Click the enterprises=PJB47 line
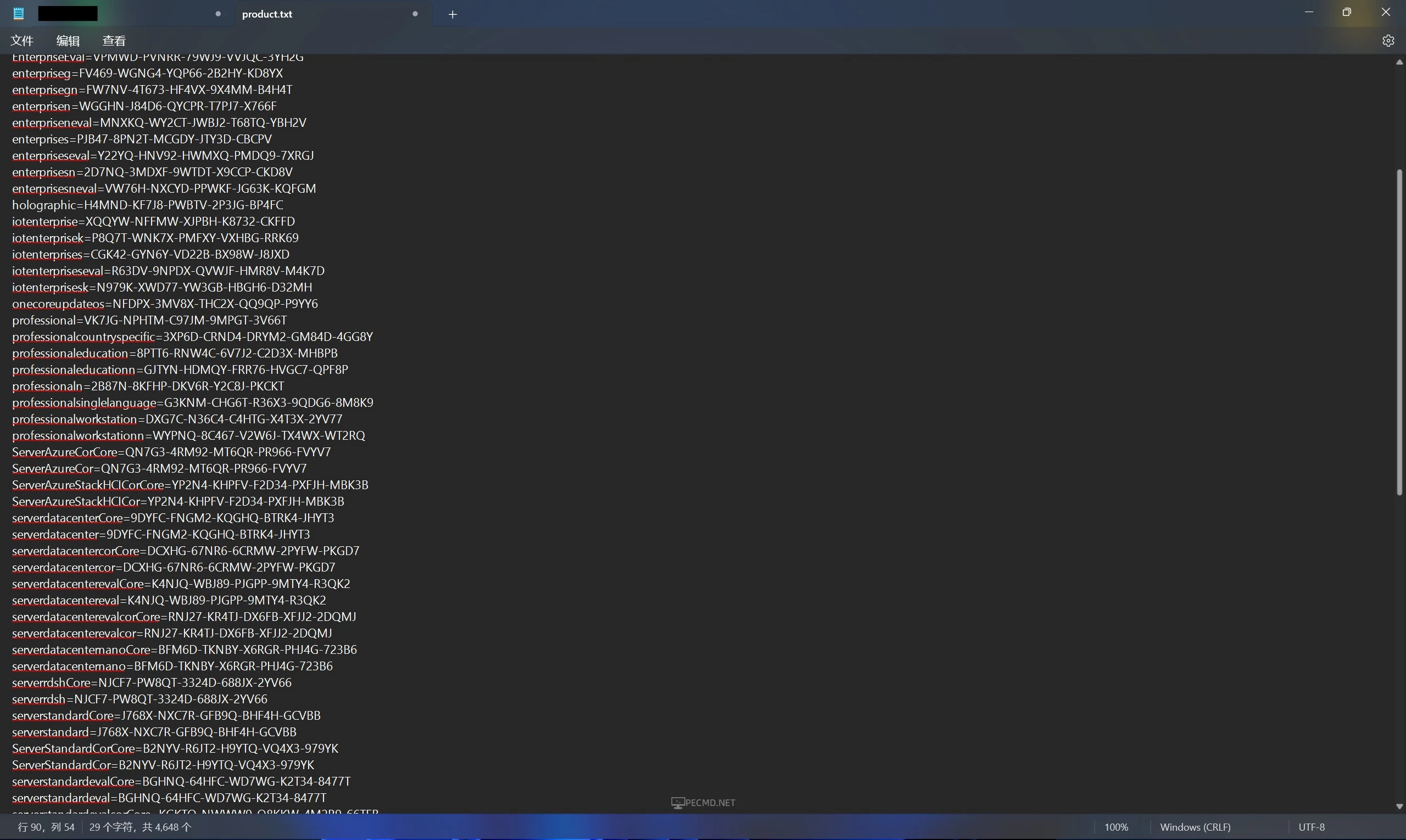This screenshot has height=840, width=1406. point(142,139)
